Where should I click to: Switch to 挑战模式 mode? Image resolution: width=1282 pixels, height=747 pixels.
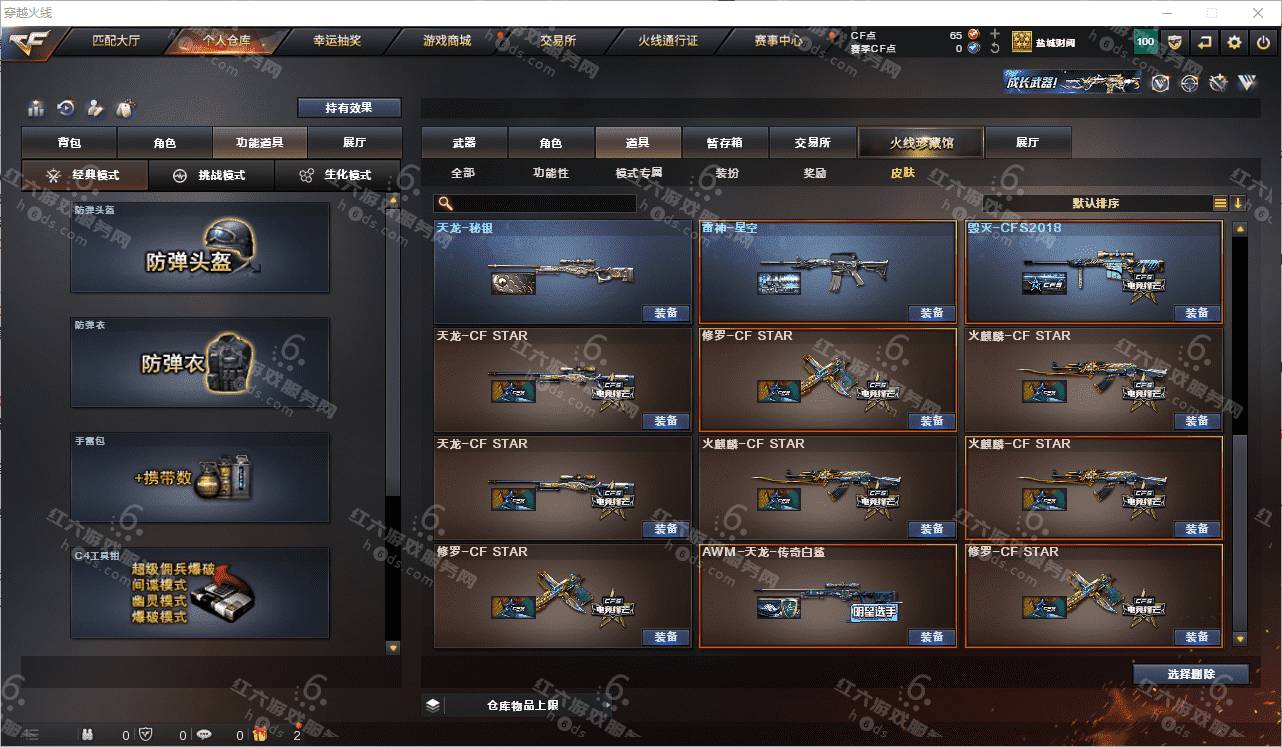[212, 175]
